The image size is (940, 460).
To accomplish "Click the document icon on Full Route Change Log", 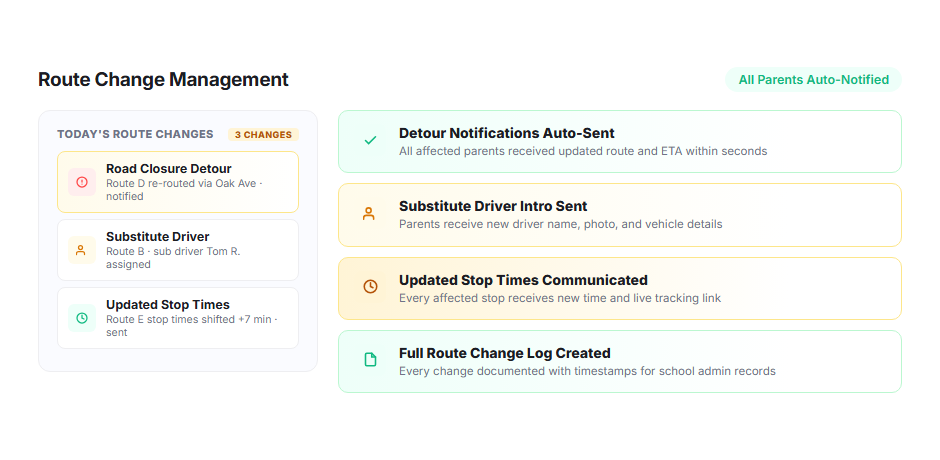I will coord(370,360).
